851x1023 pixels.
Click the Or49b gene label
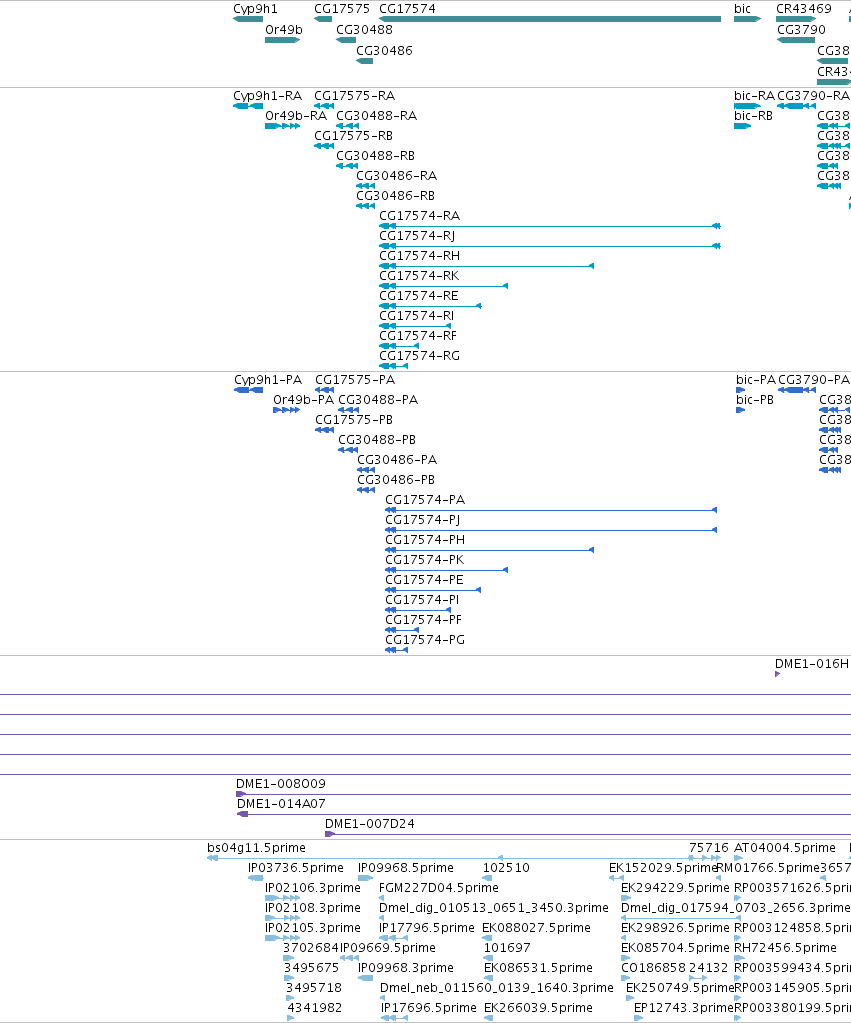(x=284, y=29)
